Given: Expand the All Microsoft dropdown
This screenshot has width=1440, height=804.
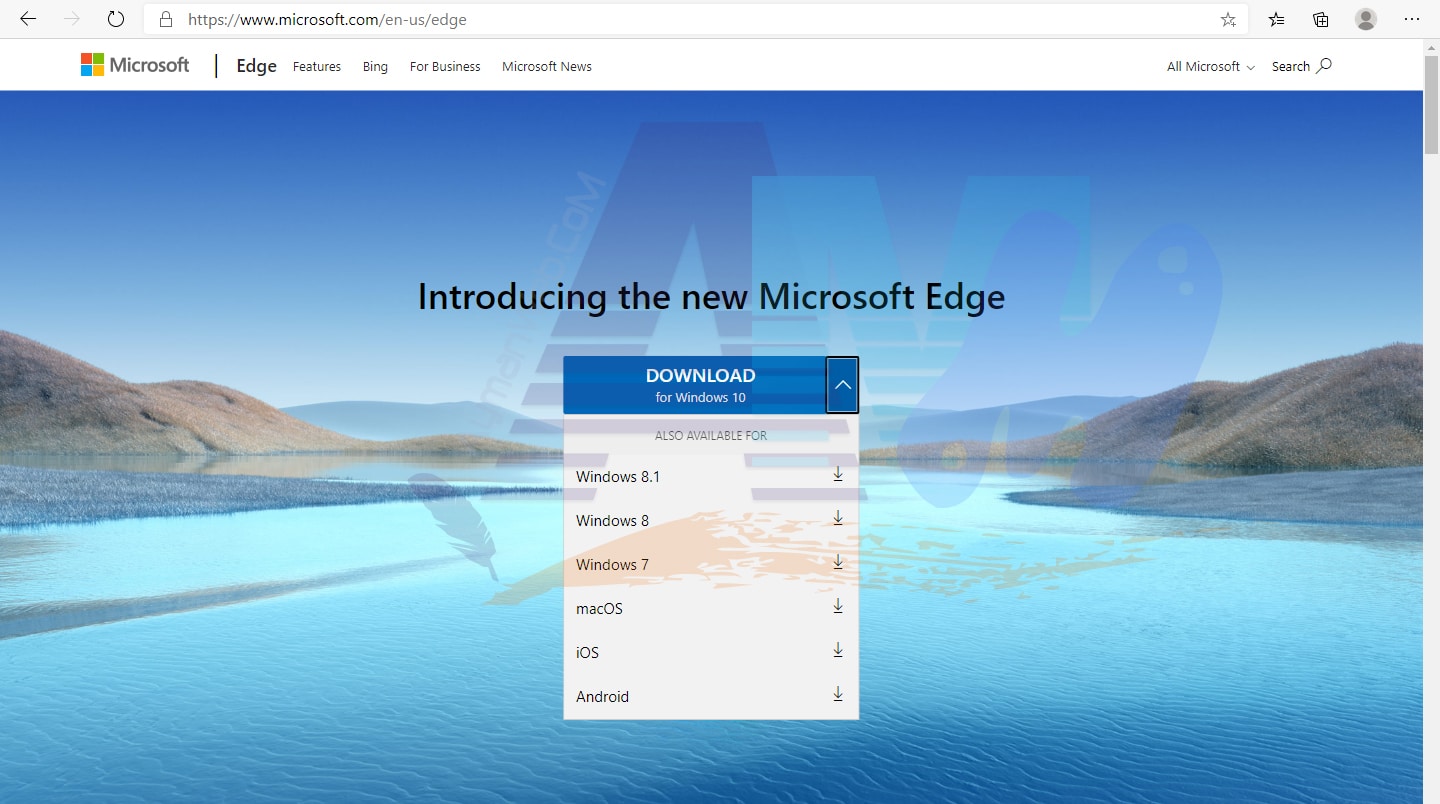Looking at the screenshot, I should pos(1210,66).
